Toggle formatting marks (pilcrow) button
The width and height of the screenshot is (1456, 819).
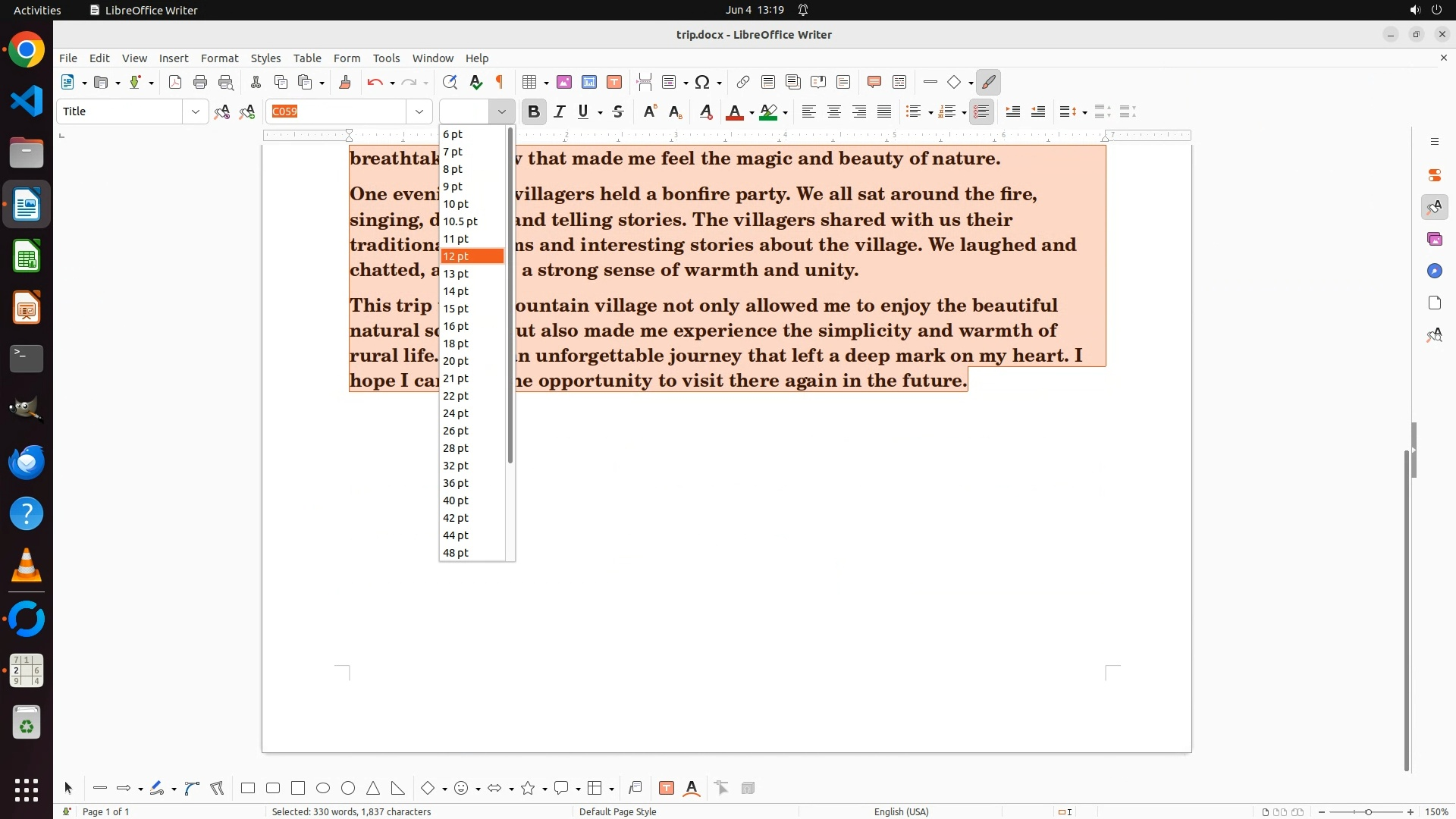(500, 83)
